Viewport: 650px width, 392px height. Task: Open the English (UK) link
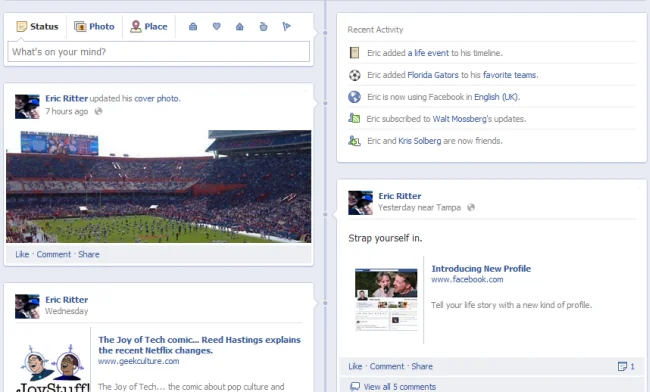[x=496, y=97]
